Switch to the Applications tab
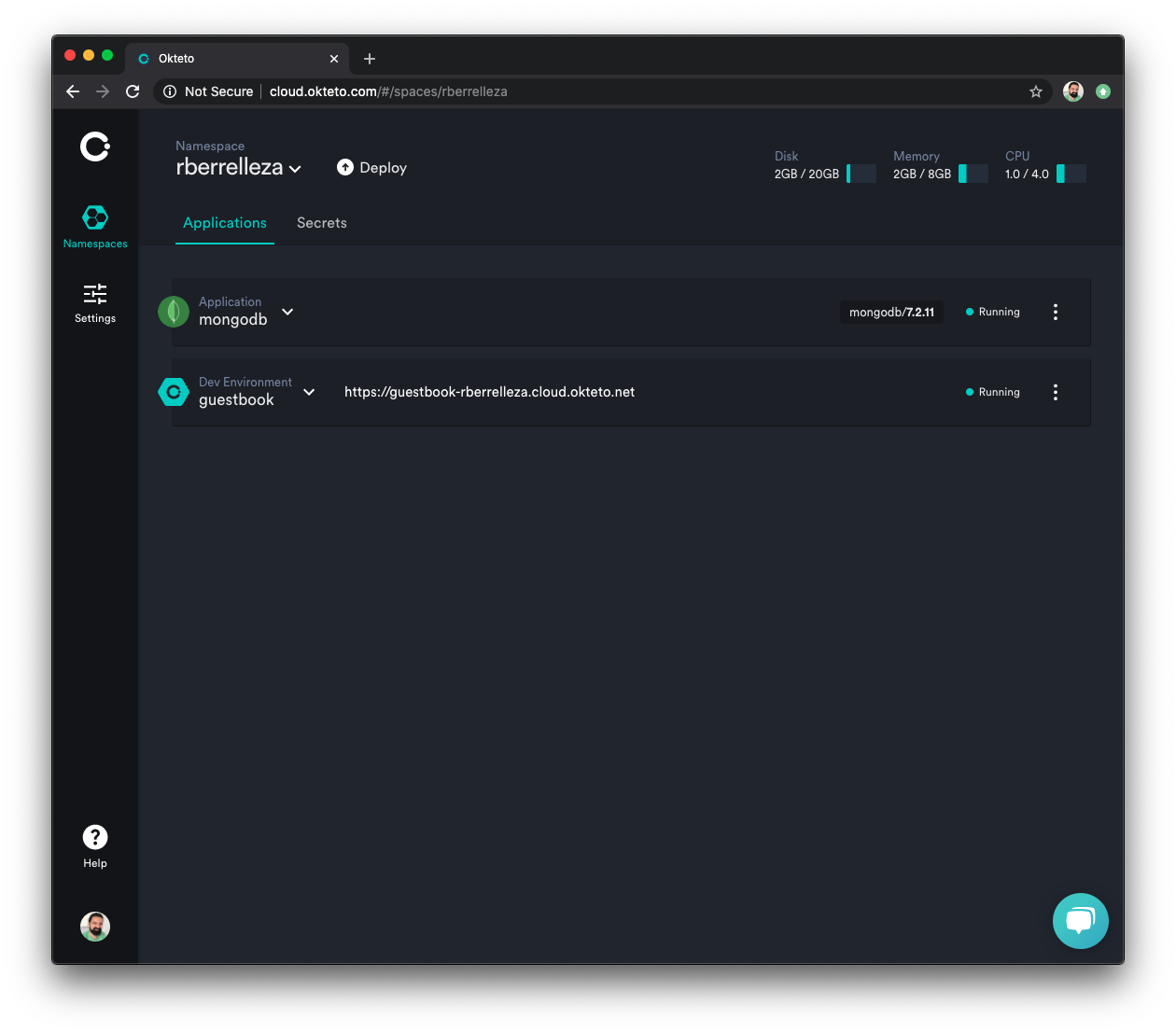Screen dimensions: 1176x1033 [225, 223]
